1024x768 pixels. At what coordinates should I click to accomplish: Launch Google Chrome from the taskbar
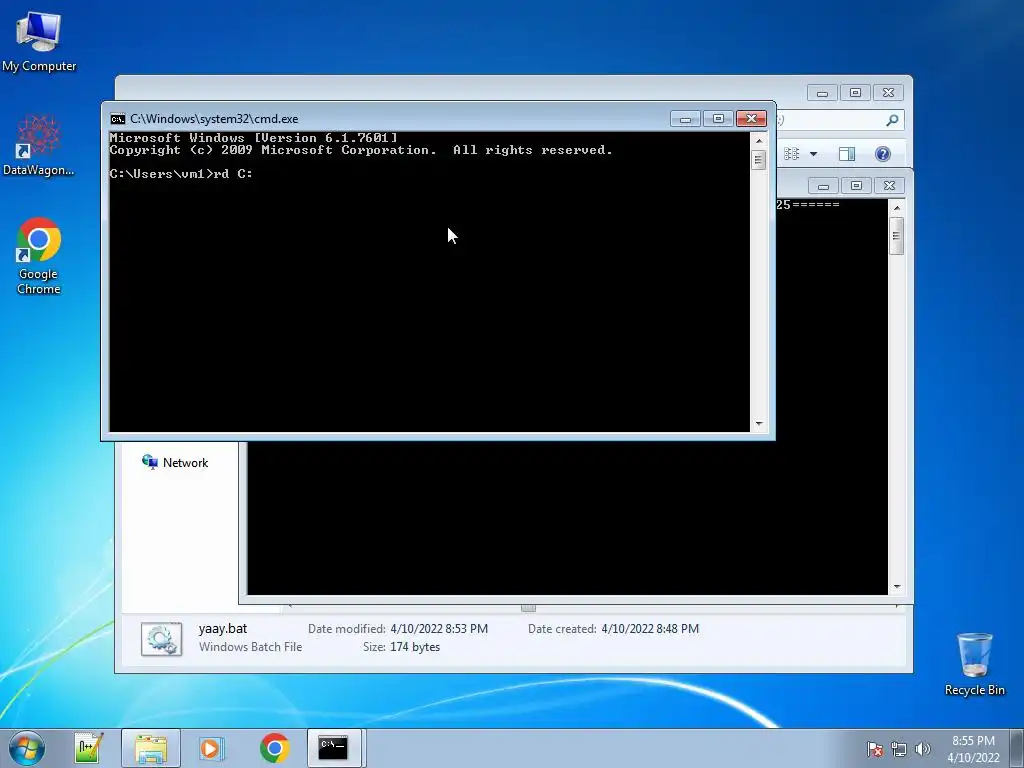(x=274, y=748)
